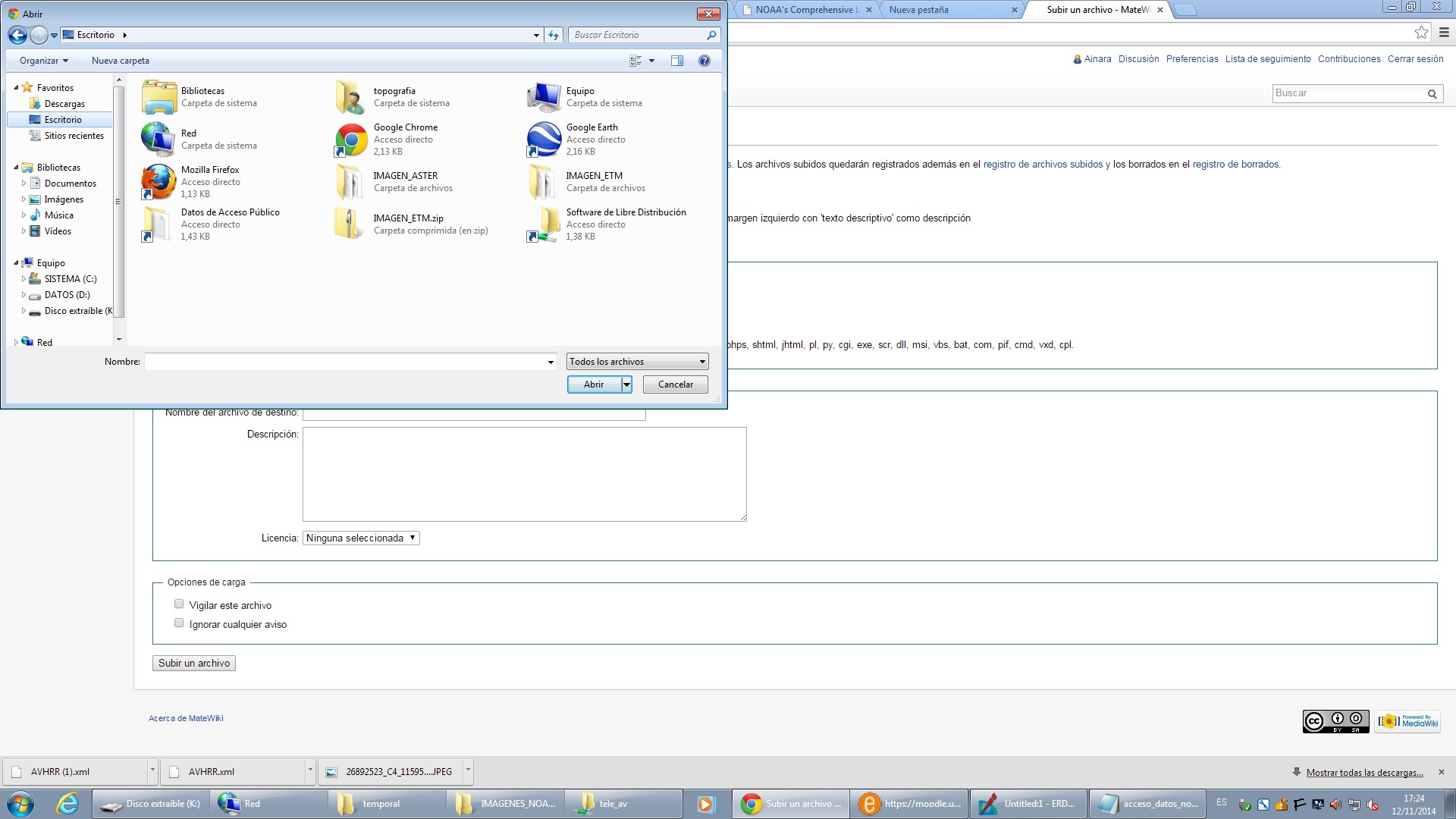Check the Ignorar cualquier aviso option
Screen dimensions: 1456x819
179,623
